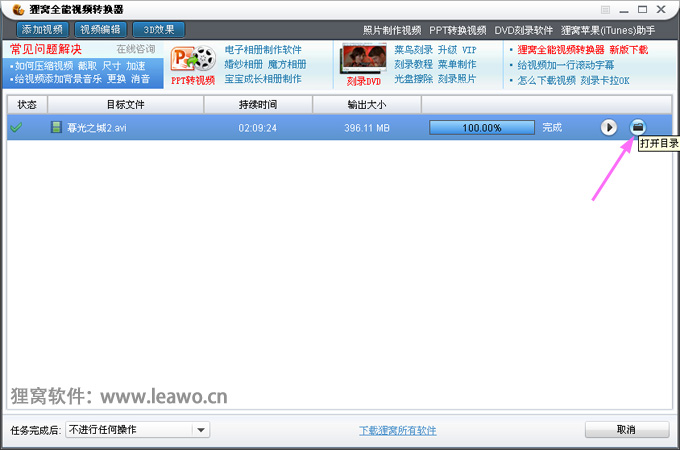The height and width of the screenshot is (450, 680).
Task: Open the output directory folder icon
Action: coord(638,127)
